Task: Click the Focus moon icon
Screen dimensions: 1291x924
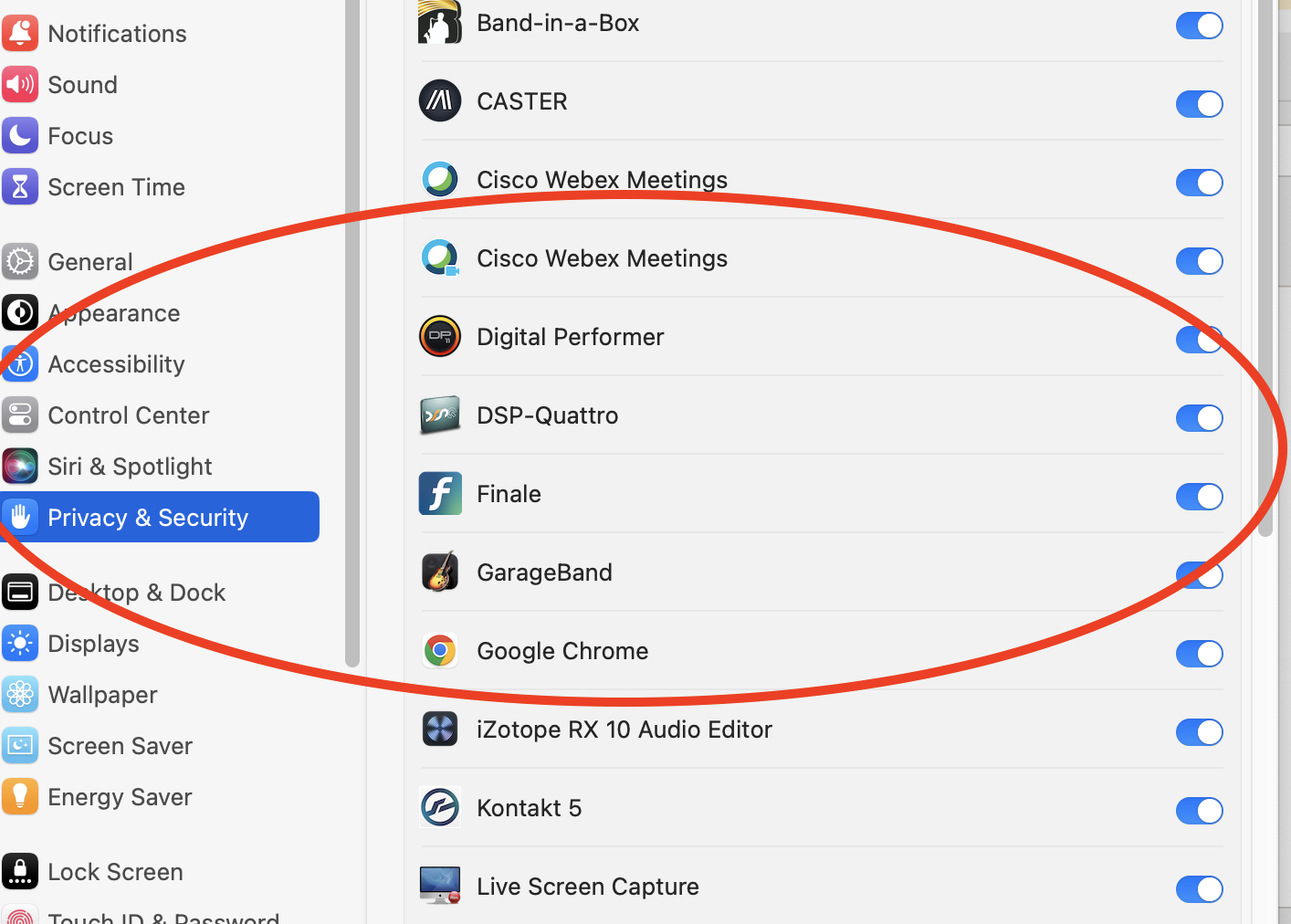Action: coord(20,135)
